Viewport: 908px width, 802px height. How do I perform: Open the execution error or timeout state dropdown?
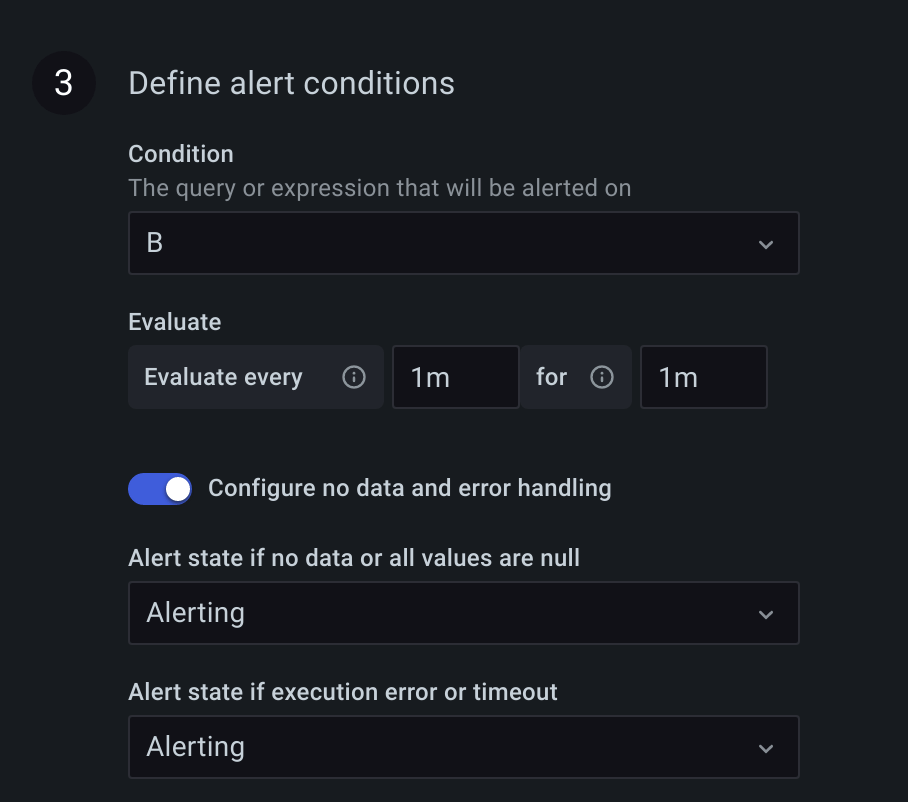(x=463, y=747)
